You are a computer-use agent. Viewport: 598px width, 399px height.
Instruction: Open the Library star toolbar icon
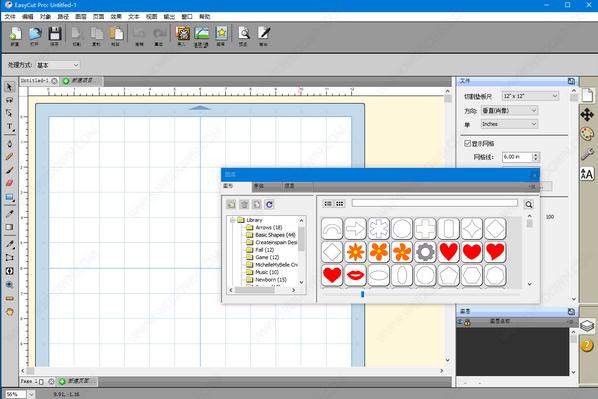[x=221, y=36]
